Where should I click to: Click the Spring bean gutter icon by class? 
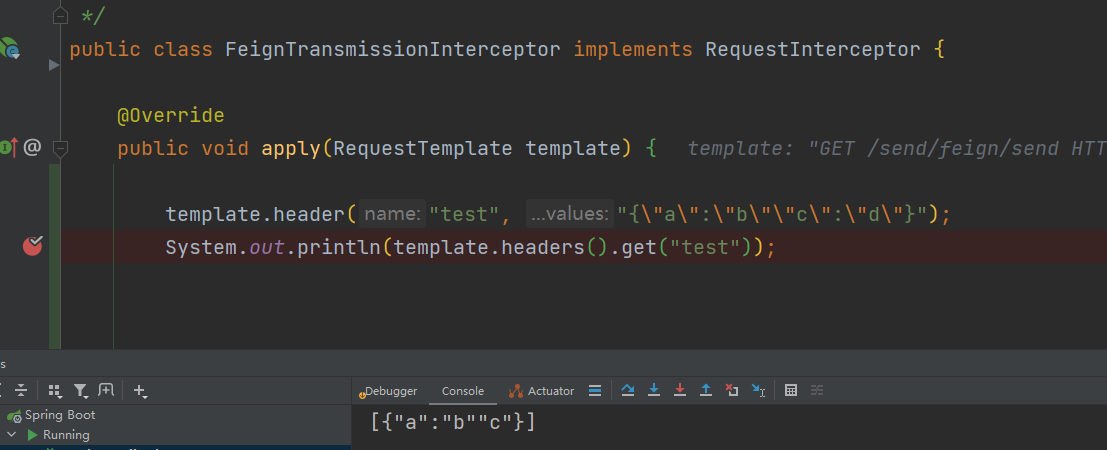click(x=10, y=48)
